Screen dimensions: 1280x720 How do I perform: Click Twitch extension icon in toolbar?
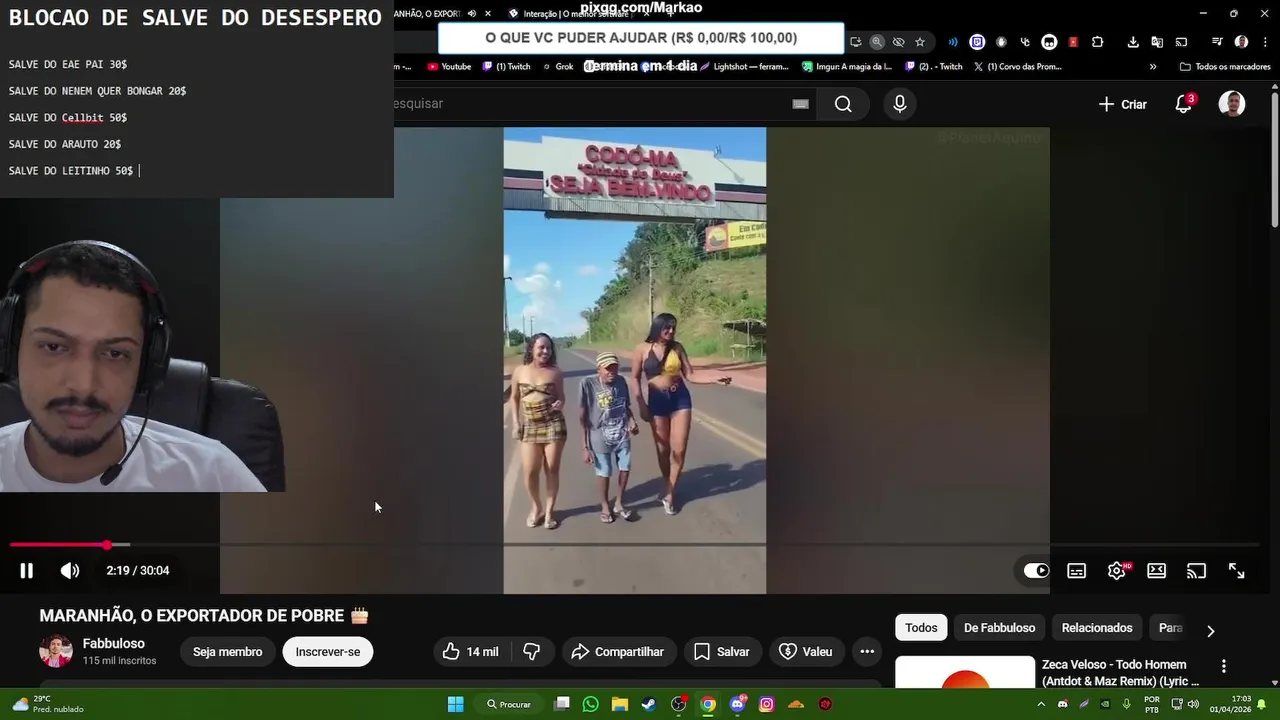click(977, 42)
